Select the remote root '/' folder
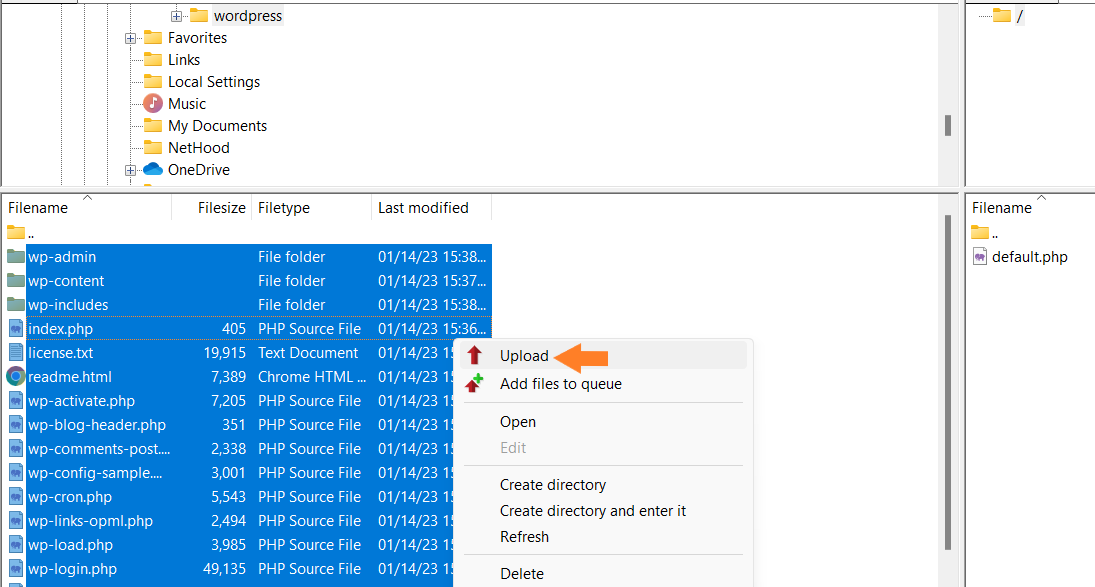 [x=1020, y=16]
